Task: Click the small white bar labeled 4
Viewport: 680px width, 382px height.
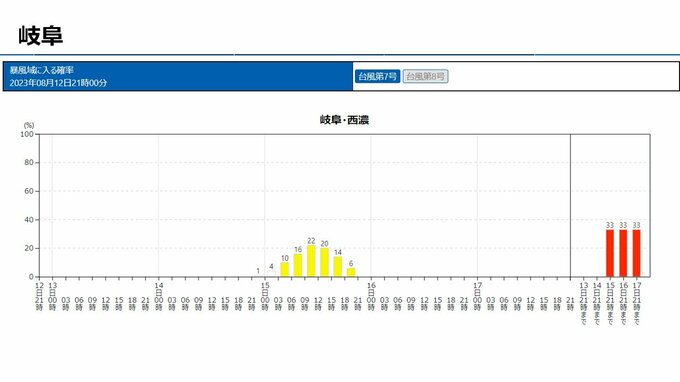Action: coord(271,274)
